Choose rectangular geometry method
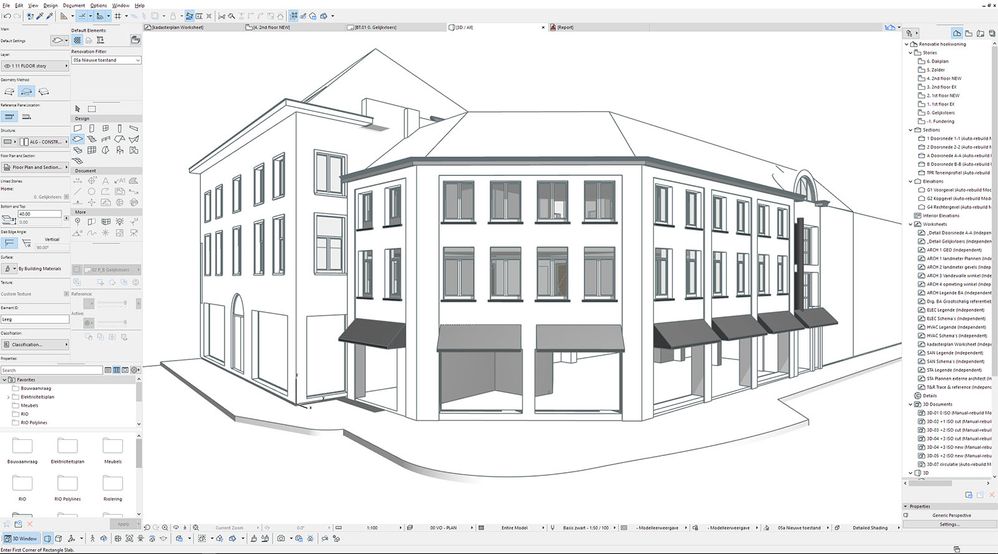The image size is (998, 554). tap(26, 92)
